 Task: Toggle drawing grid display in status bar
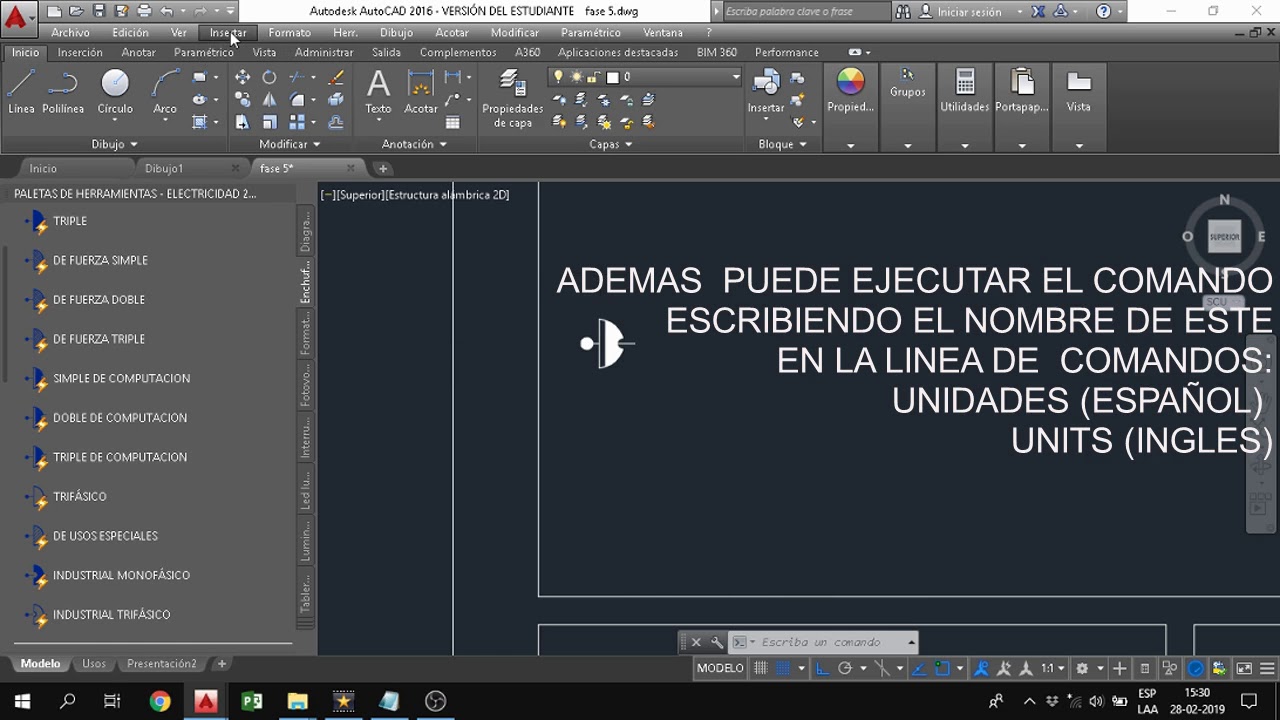point(761,668)
